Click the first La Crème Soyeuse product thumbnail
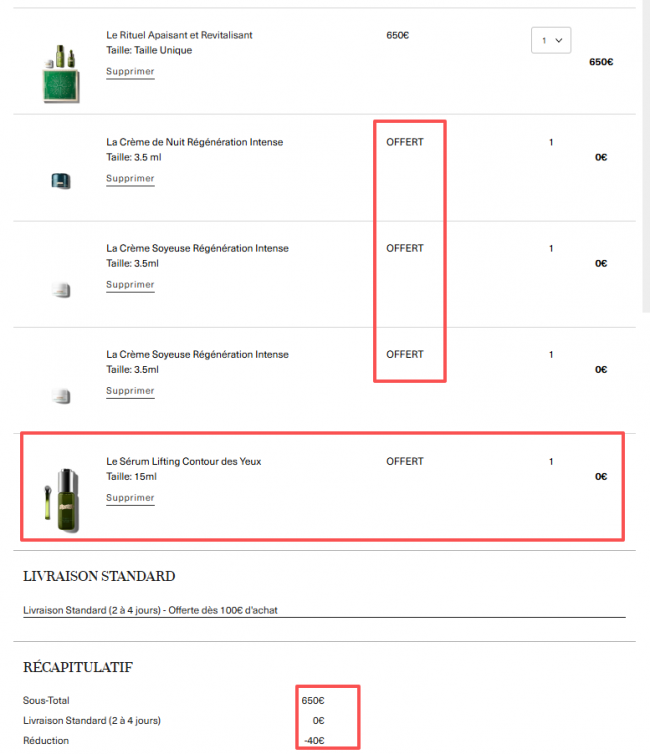Screen dimensions: 650x754 61,290
